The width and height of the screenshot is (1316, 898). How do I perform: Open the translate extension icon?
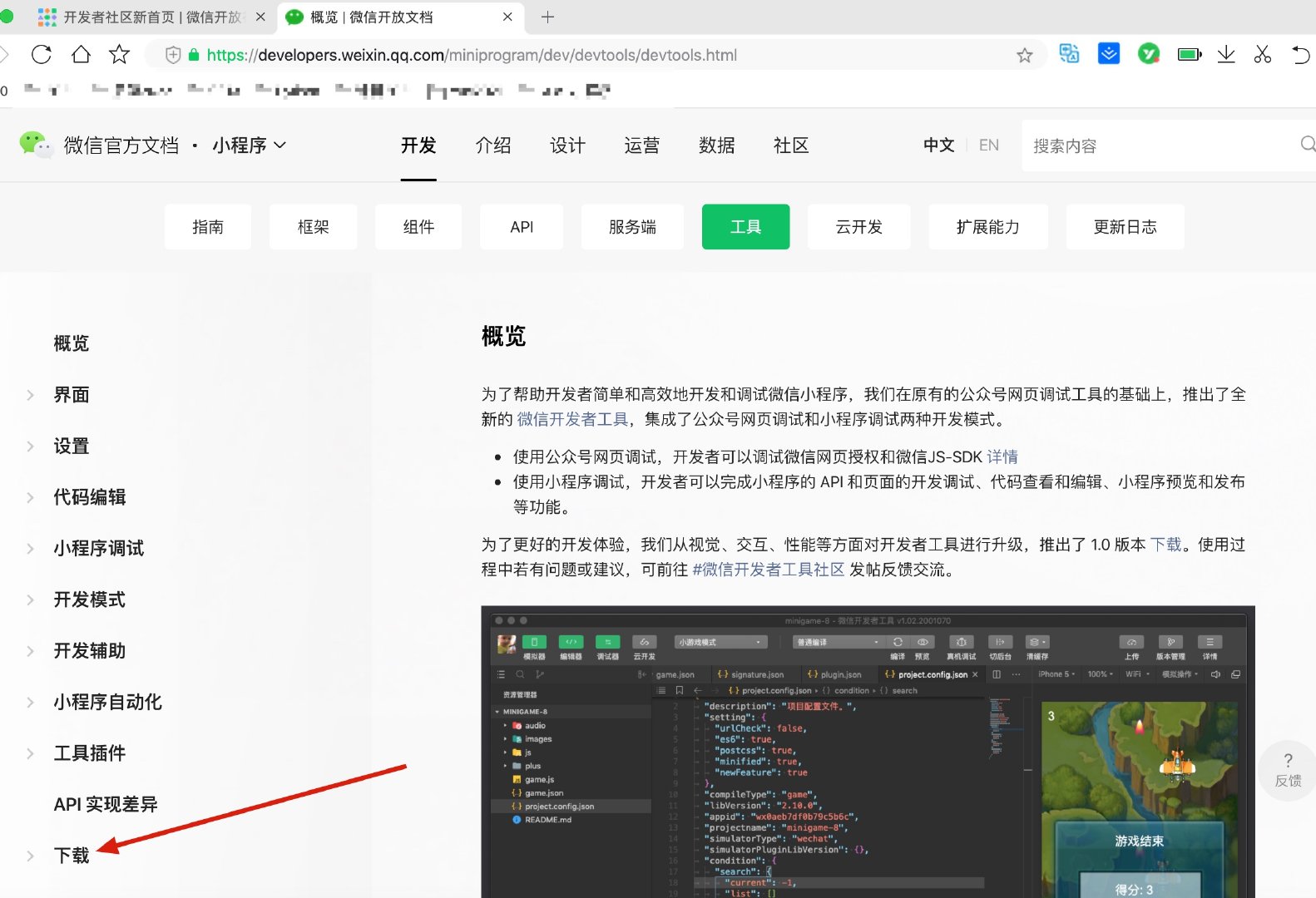[1069, 54]
